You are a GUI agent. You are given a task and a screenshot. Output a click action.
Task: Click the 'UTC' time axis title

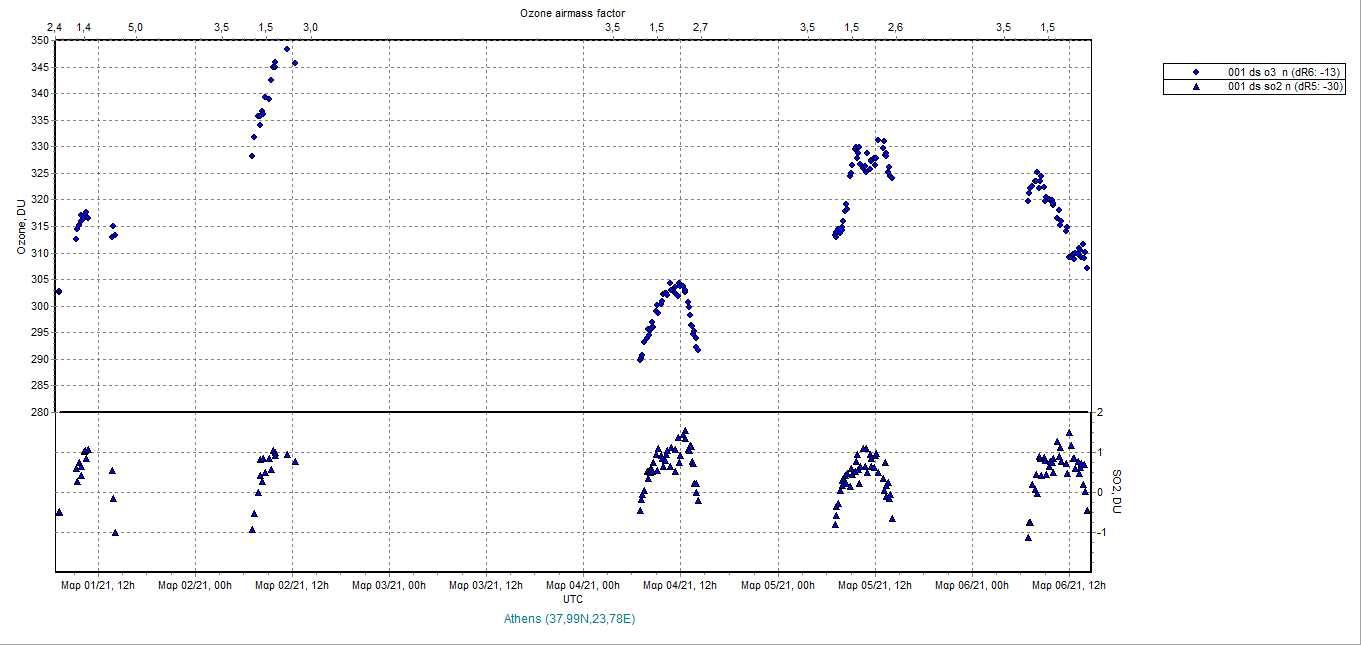tap(573, 599)
